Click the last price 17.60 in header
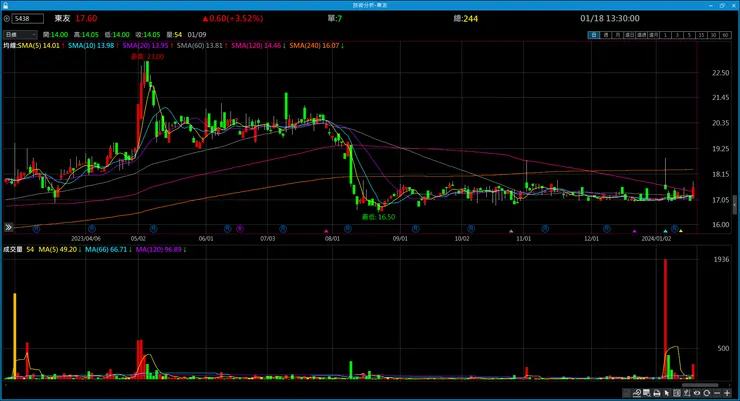740x401 pixels. tap(86, 18)
